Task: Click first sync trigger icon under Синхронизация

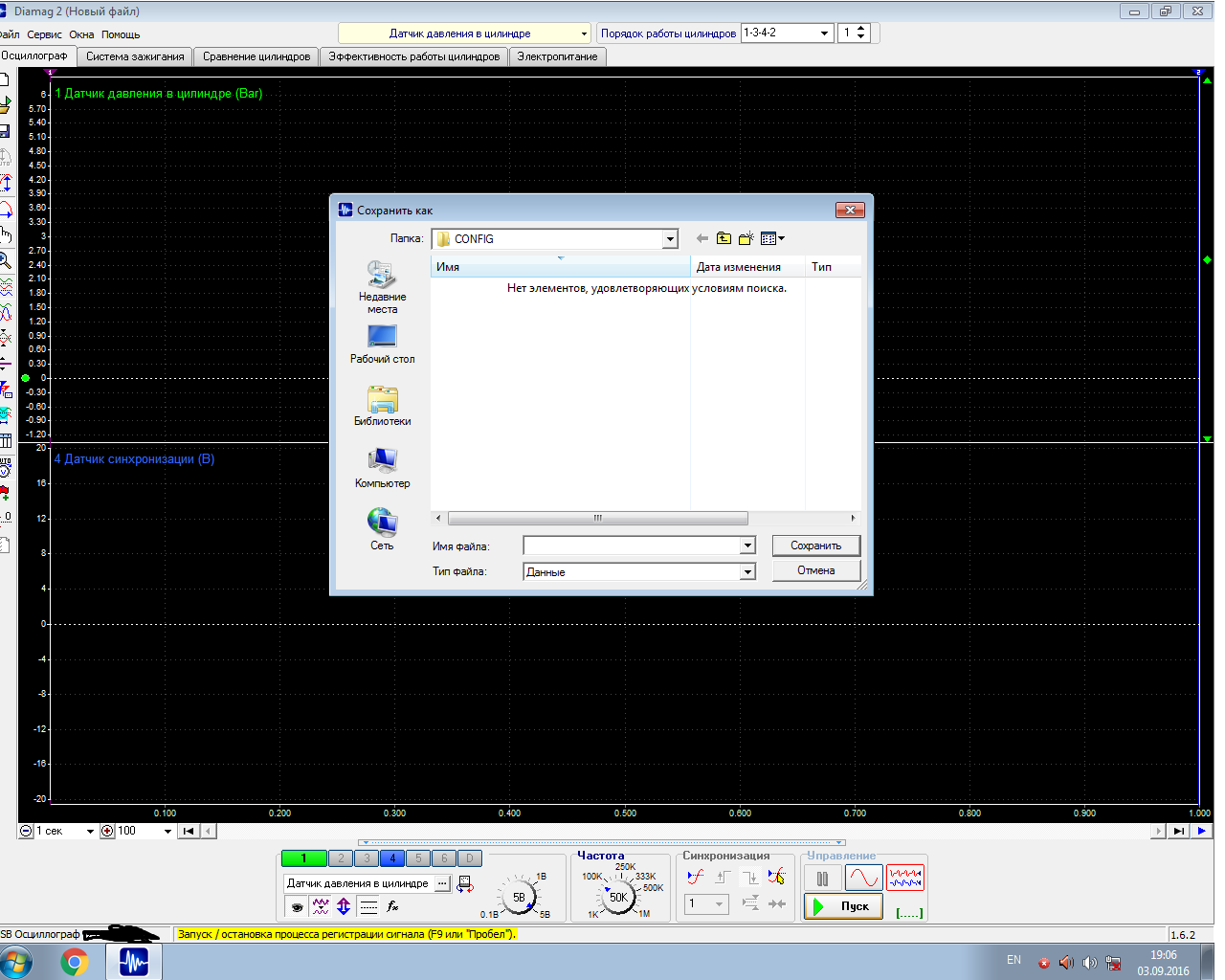Action: pos(696,876)
